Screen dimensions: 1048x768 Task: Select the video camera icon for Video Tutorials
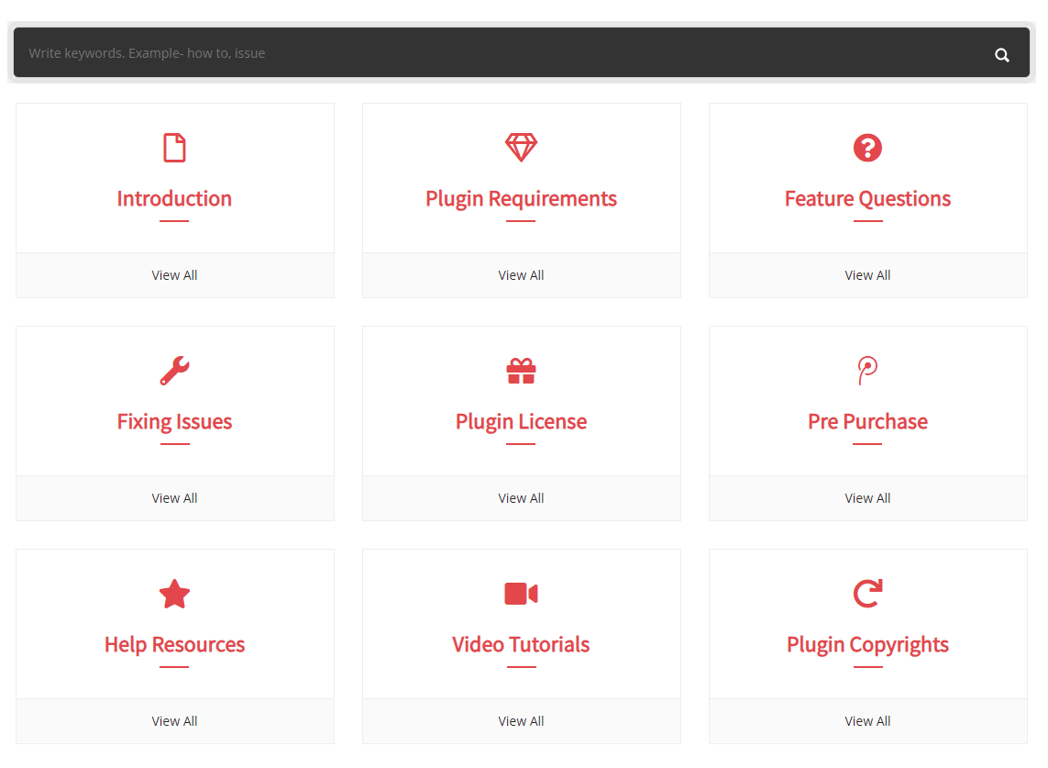coord(521,592)
